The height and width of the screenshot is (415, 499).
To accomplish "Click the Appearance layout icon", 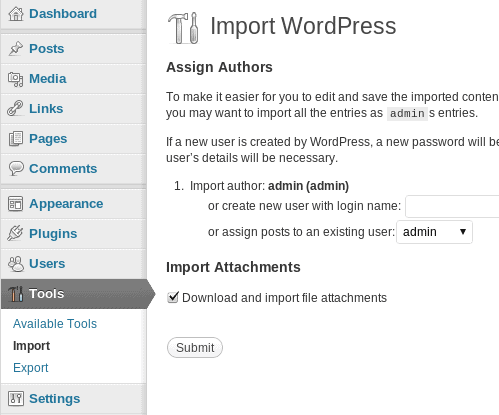I will pyautogui.click(x=16, y=204).
